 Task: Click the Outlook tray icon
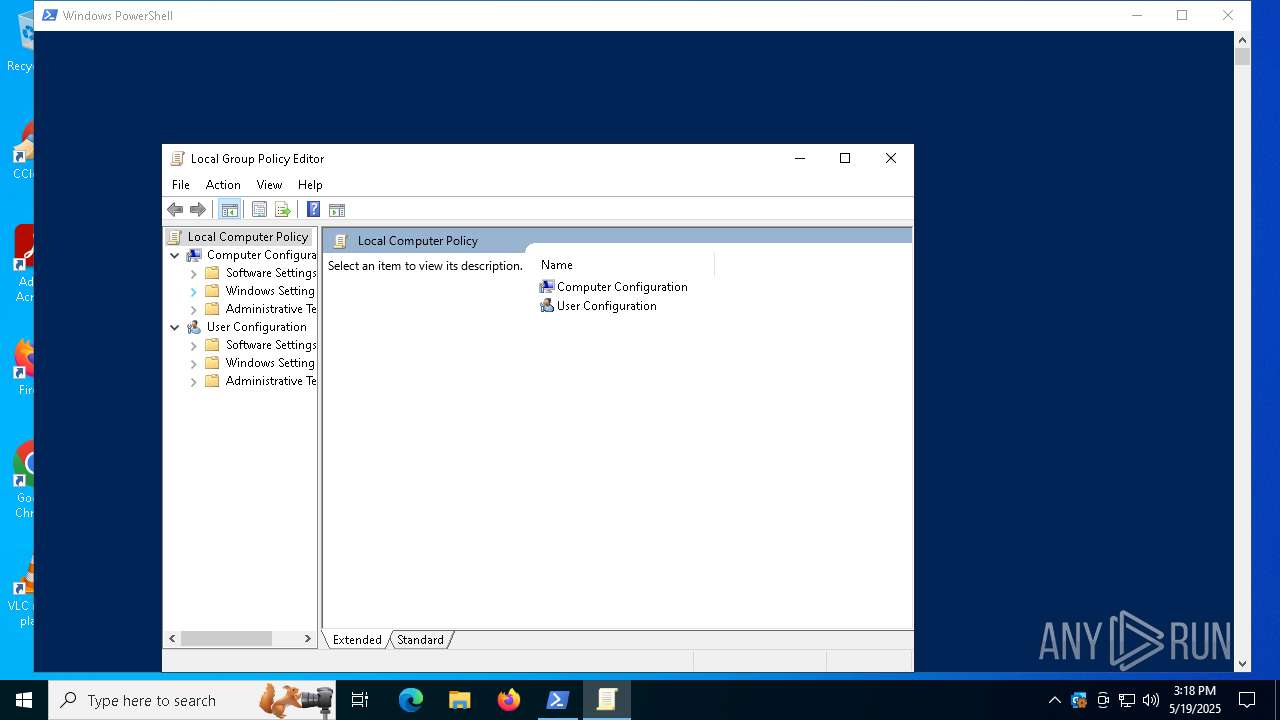[1079, 700]
